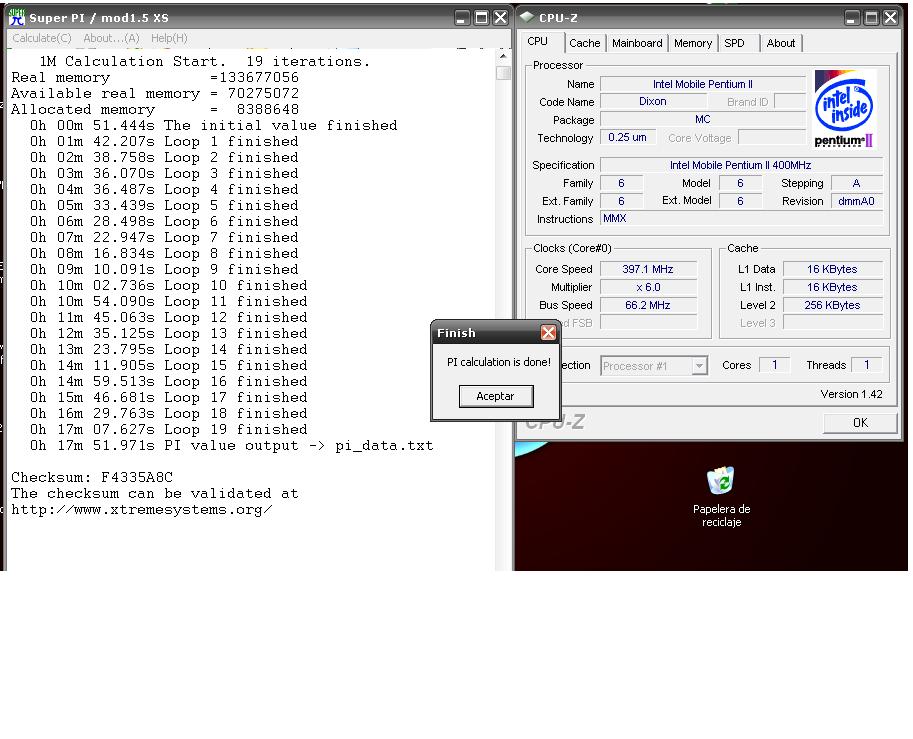The height and width of the screenshot is (739, 913).
Task: Click the Name field Intel Mobile Pentium II
Action: pos(702,84)
